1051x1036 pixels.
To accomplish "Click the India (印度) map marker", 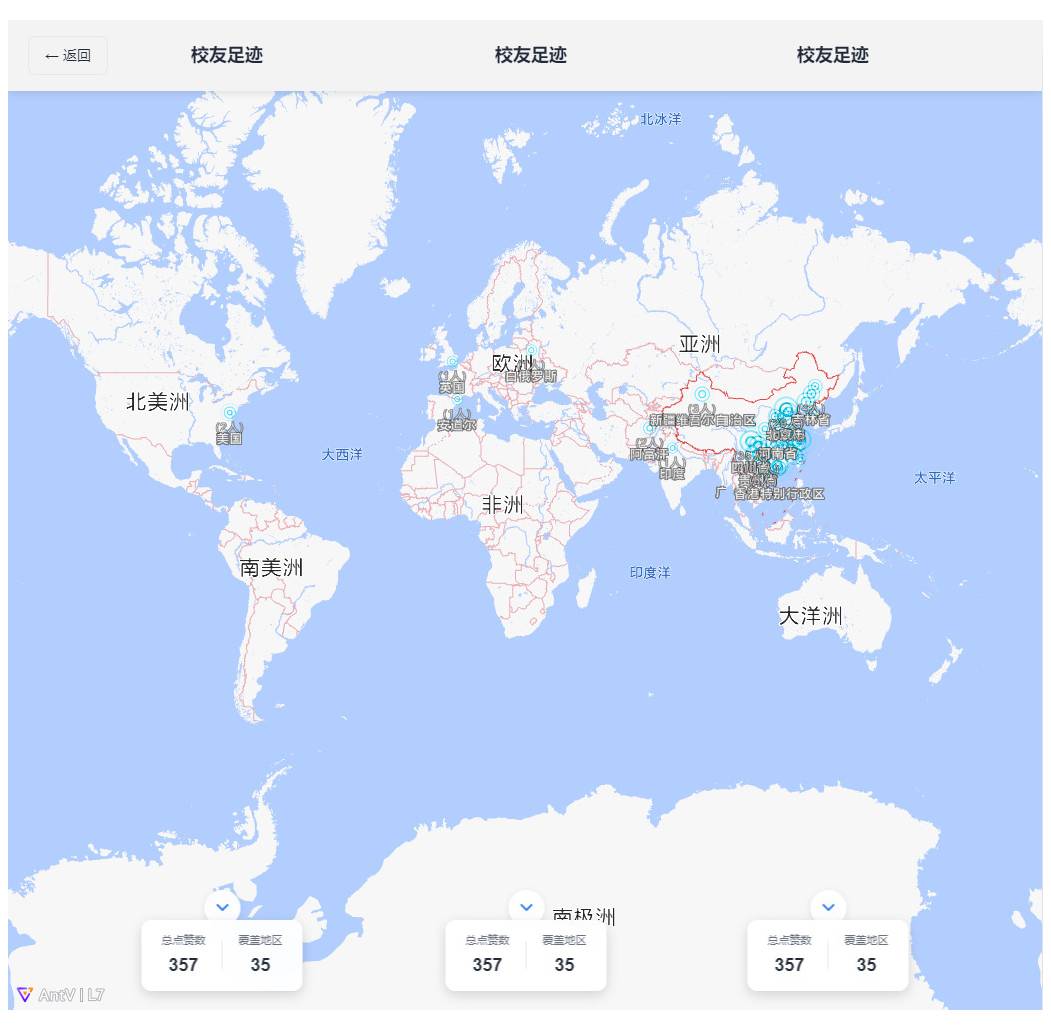I will 673,449.
